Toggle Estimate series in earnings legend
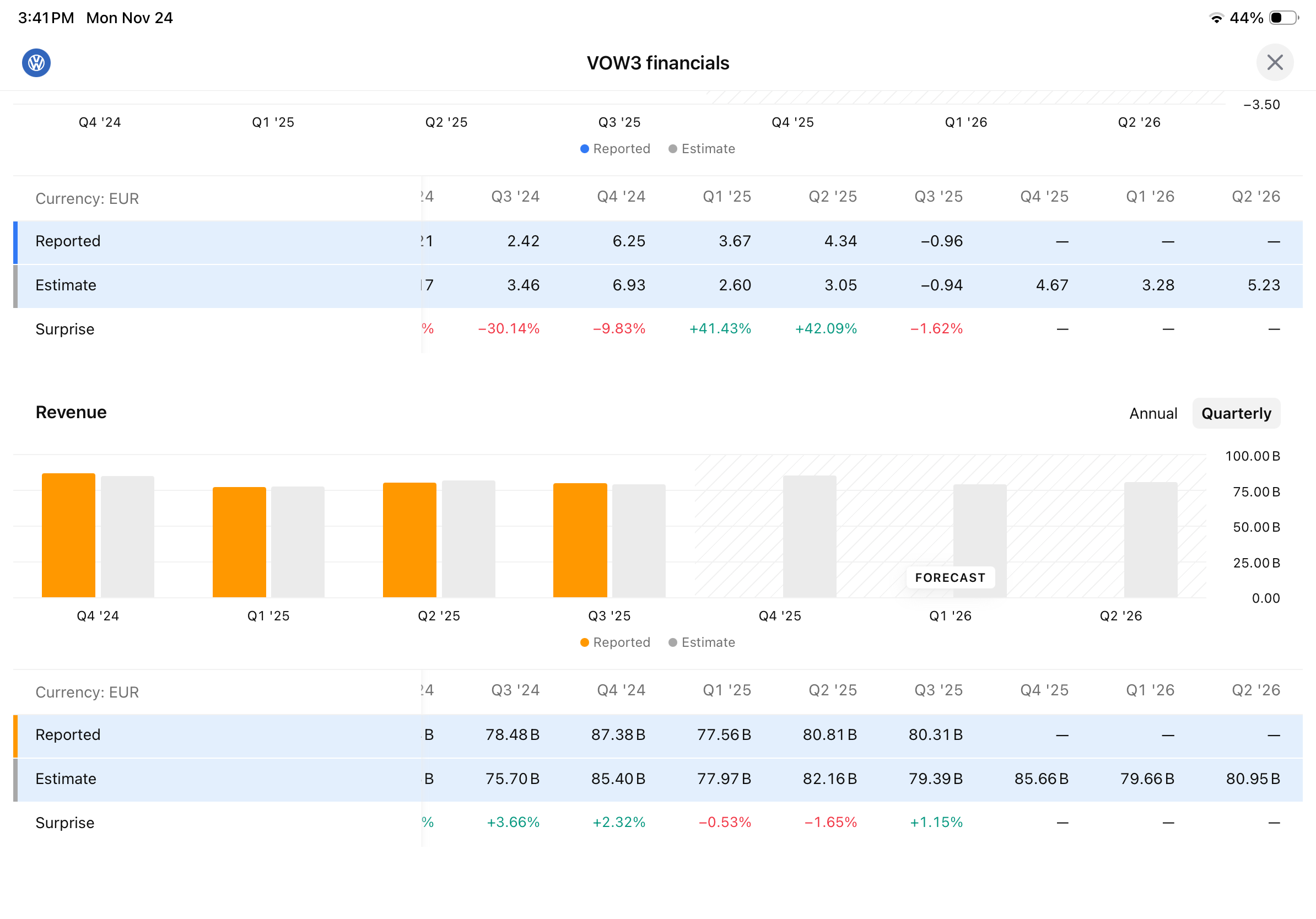 pyautogui.click(x=702, y=149)
